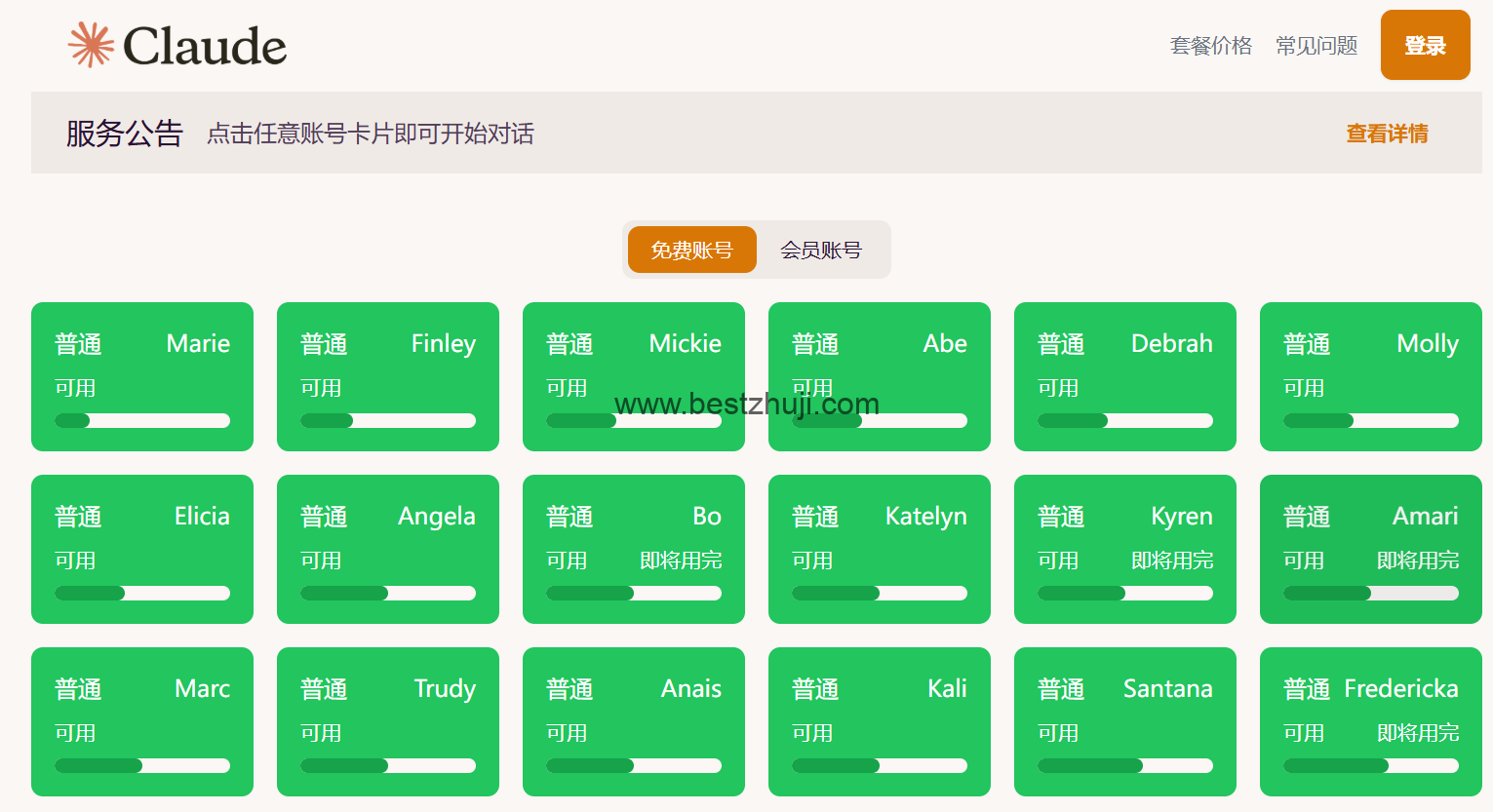The image size is (1493, 812).
Task: Open the 常见问题 FAQ link
Action: click(1316, 46)
